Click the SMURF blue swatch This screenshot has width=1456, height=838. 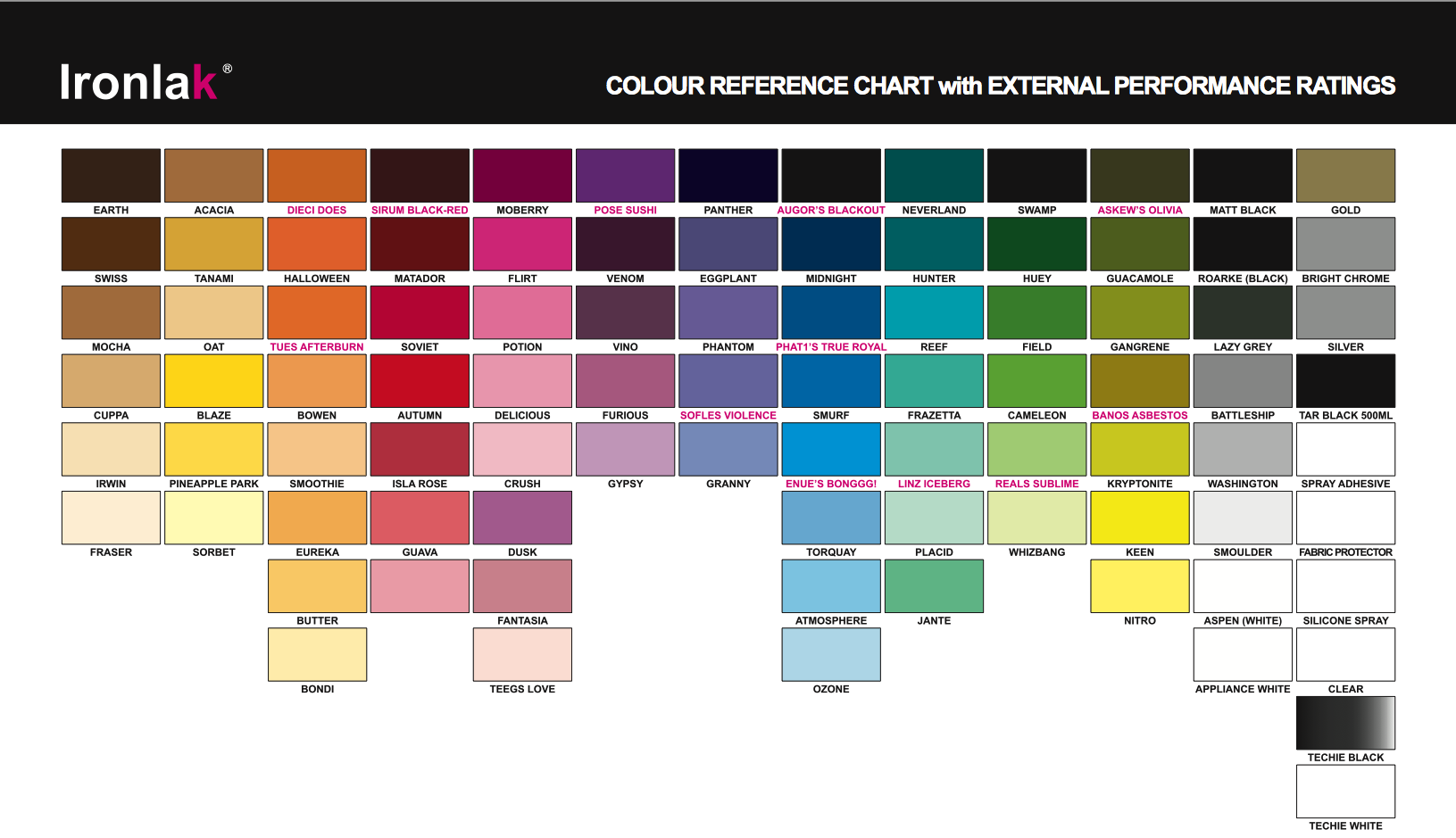(x=831, y=381)
